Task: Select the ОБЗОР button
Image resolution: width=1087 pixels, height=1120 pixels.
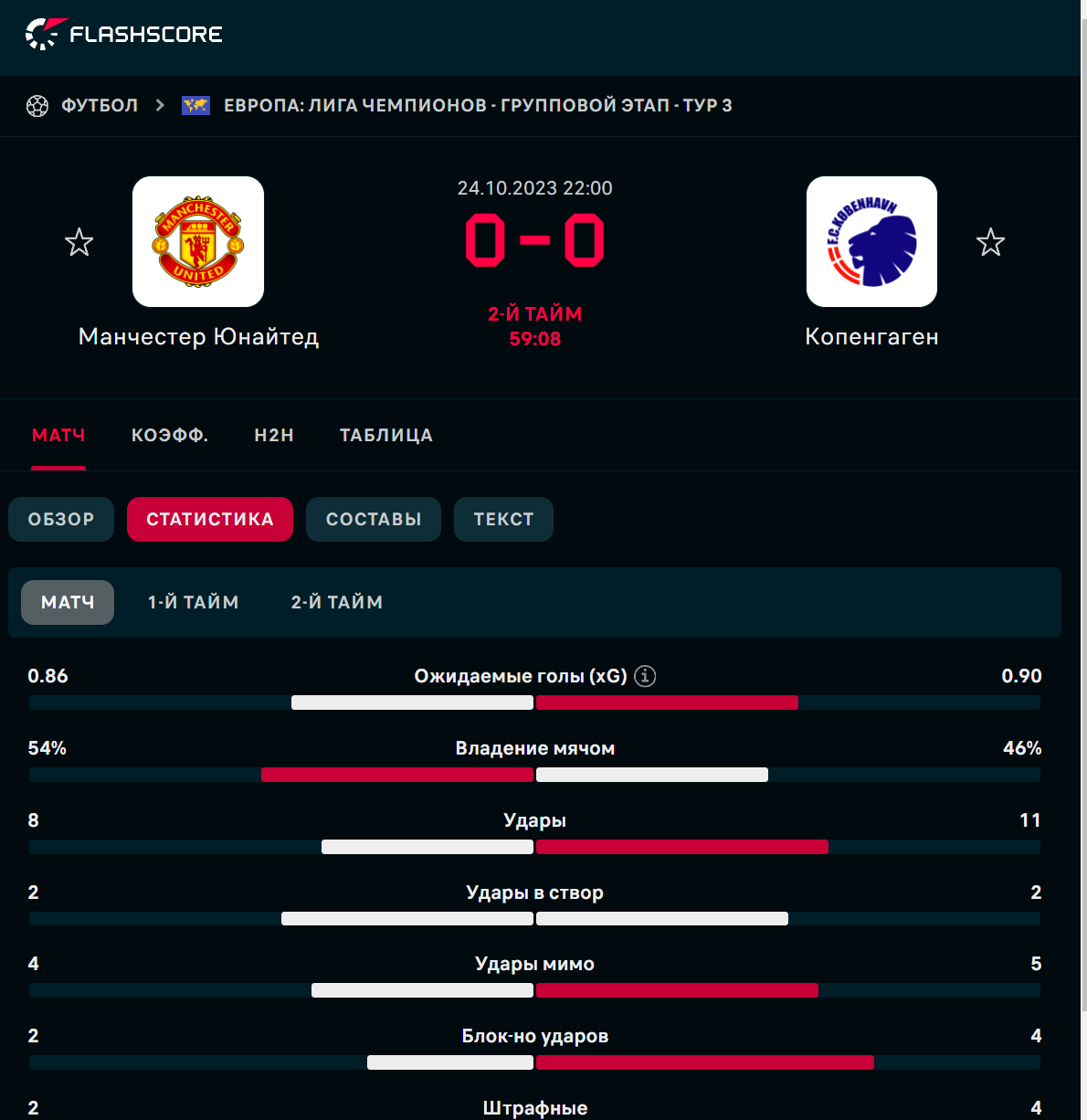Action: click(x=61, y=520)
